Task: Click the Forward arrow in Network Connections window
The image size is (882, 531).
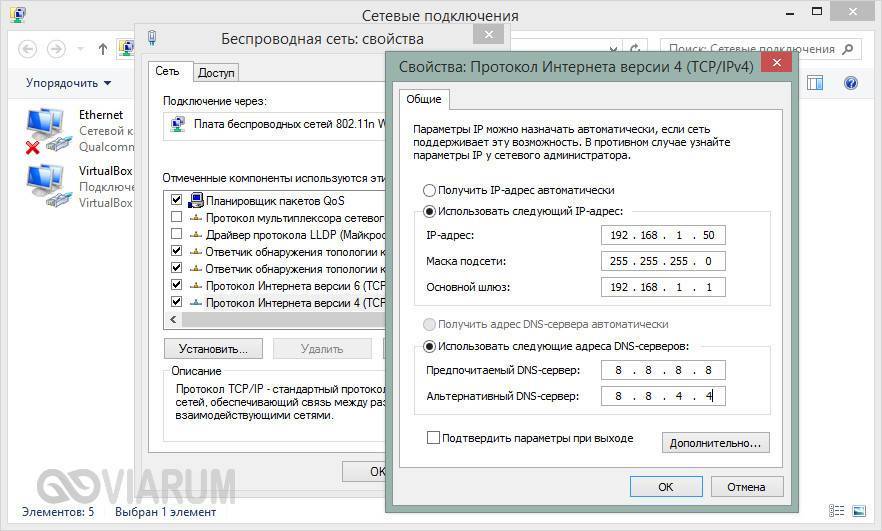Action: point(56,49)
